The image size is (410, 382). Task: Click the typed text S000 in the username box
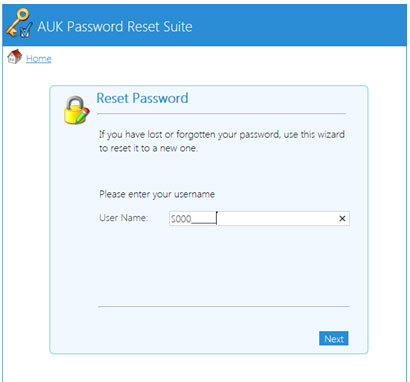point(181,219)
